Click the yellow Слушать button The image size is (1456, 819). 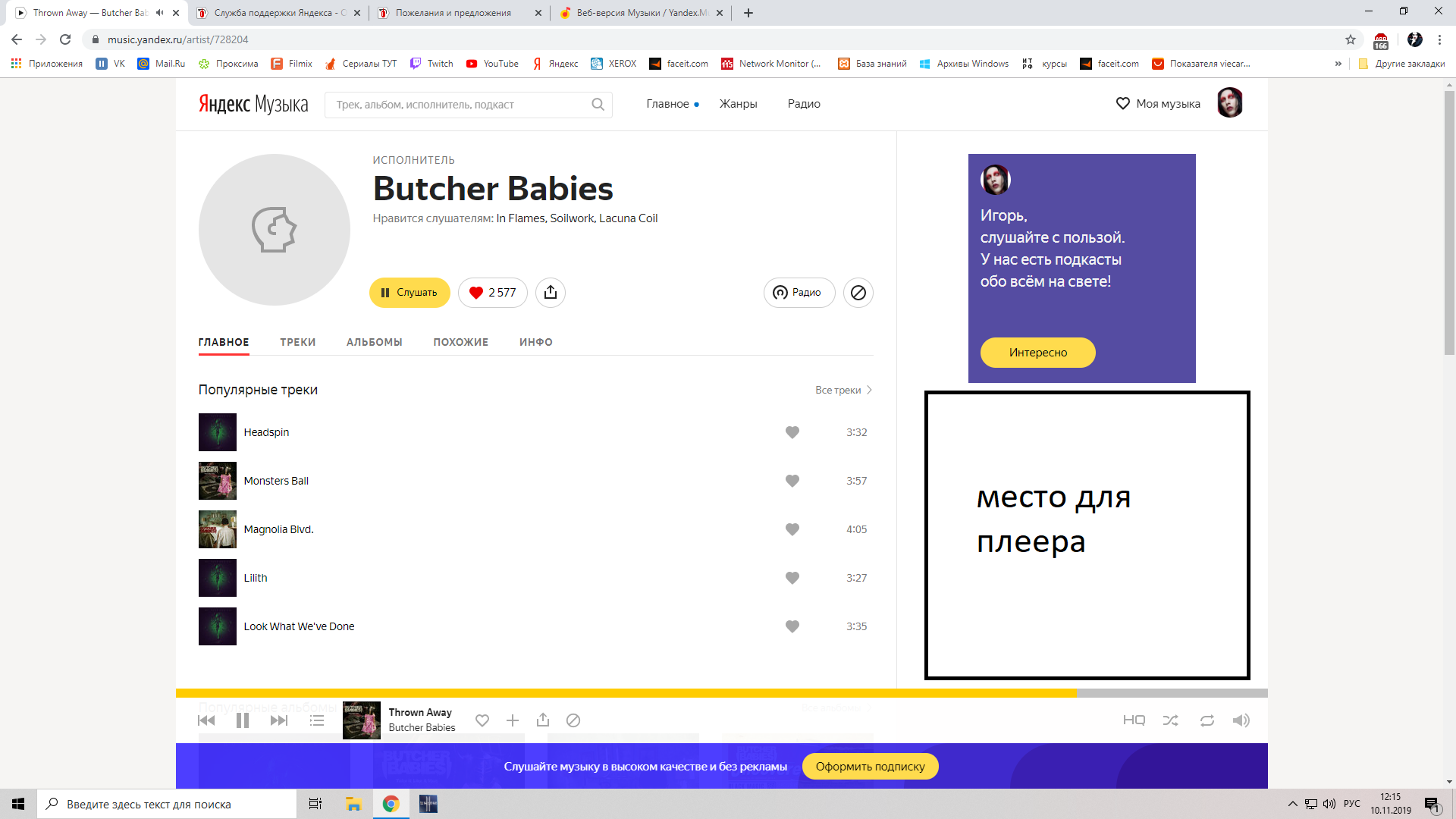tap(409, 293)
